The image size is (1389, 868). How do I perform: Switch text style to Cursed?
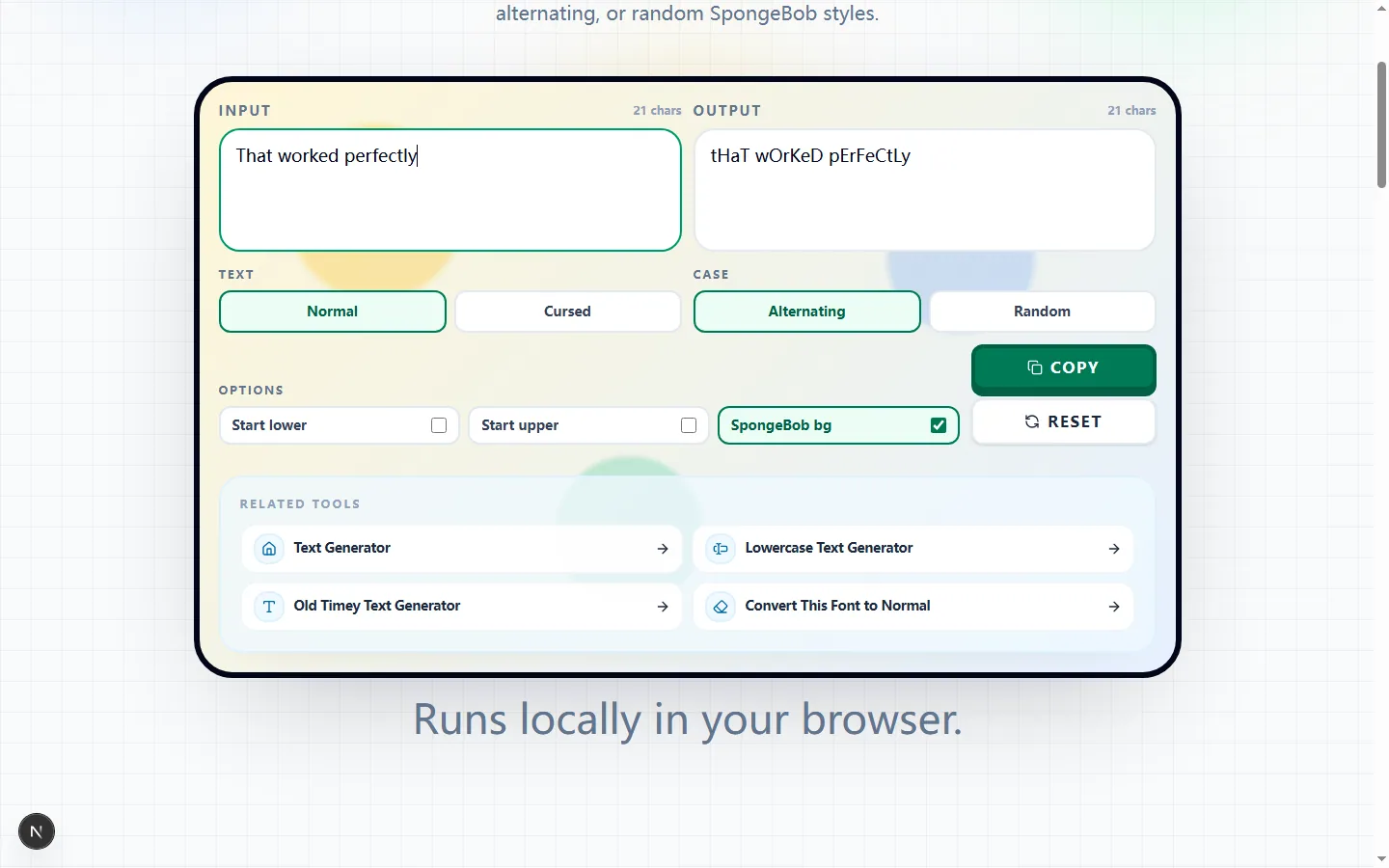[x=567, y=312]
